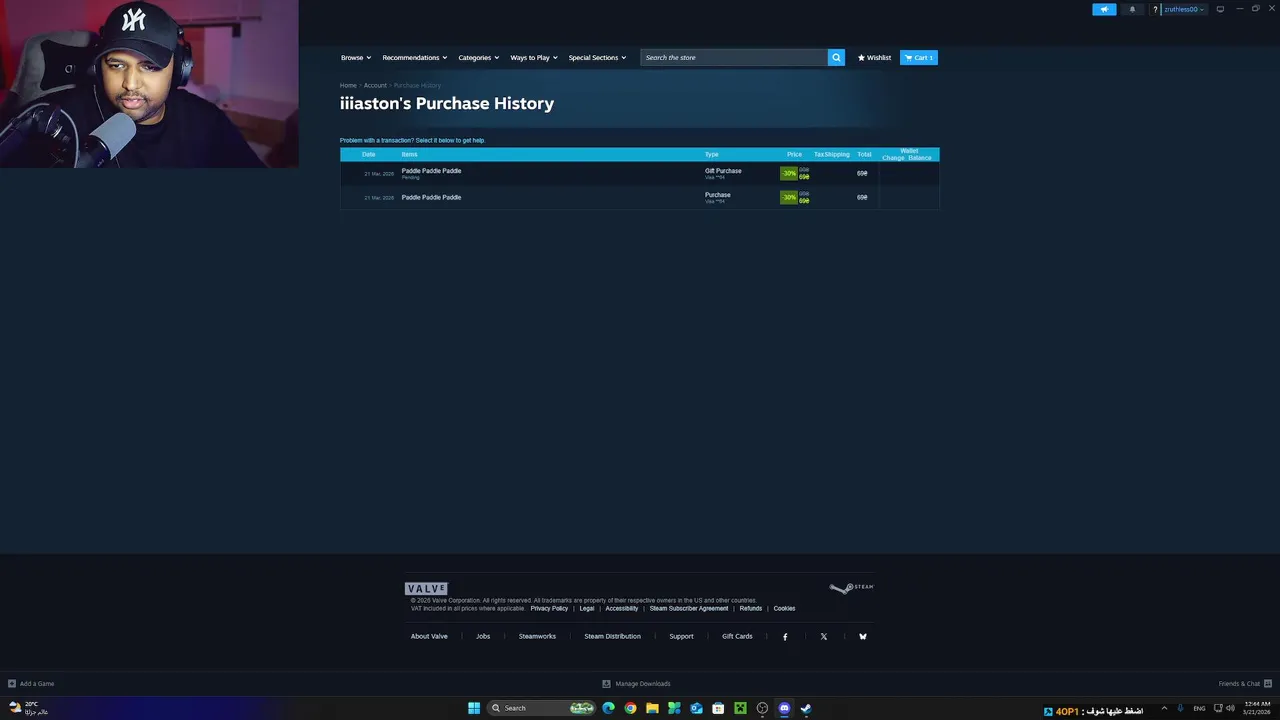Click the Windows taskbar Search box
1280x720 pixels.
(541, 708)
